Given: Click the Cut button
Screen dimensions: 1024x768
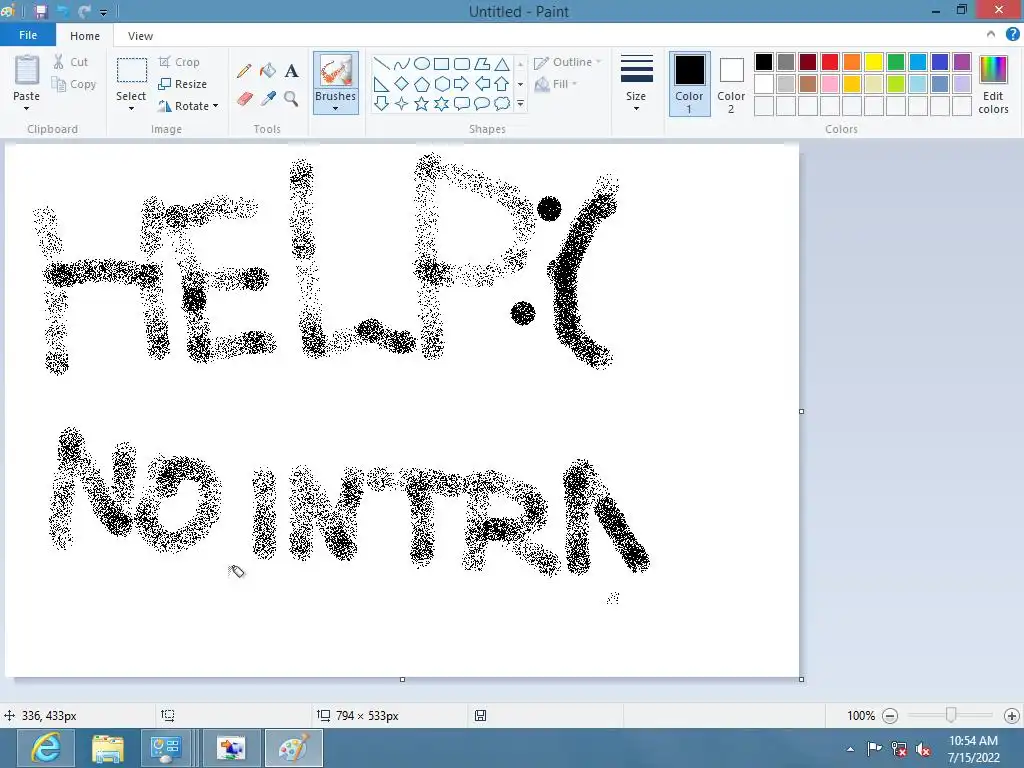Looking at the screenshot, I should click(x=71, y=62).
